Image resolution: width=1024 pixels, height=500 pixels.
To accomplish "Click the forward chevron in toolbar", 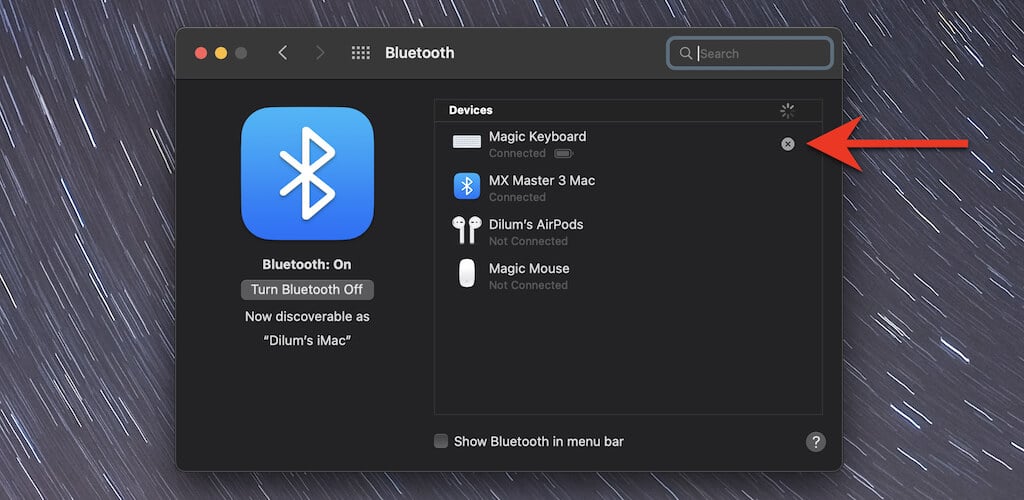I will click(x=320, y=53).
